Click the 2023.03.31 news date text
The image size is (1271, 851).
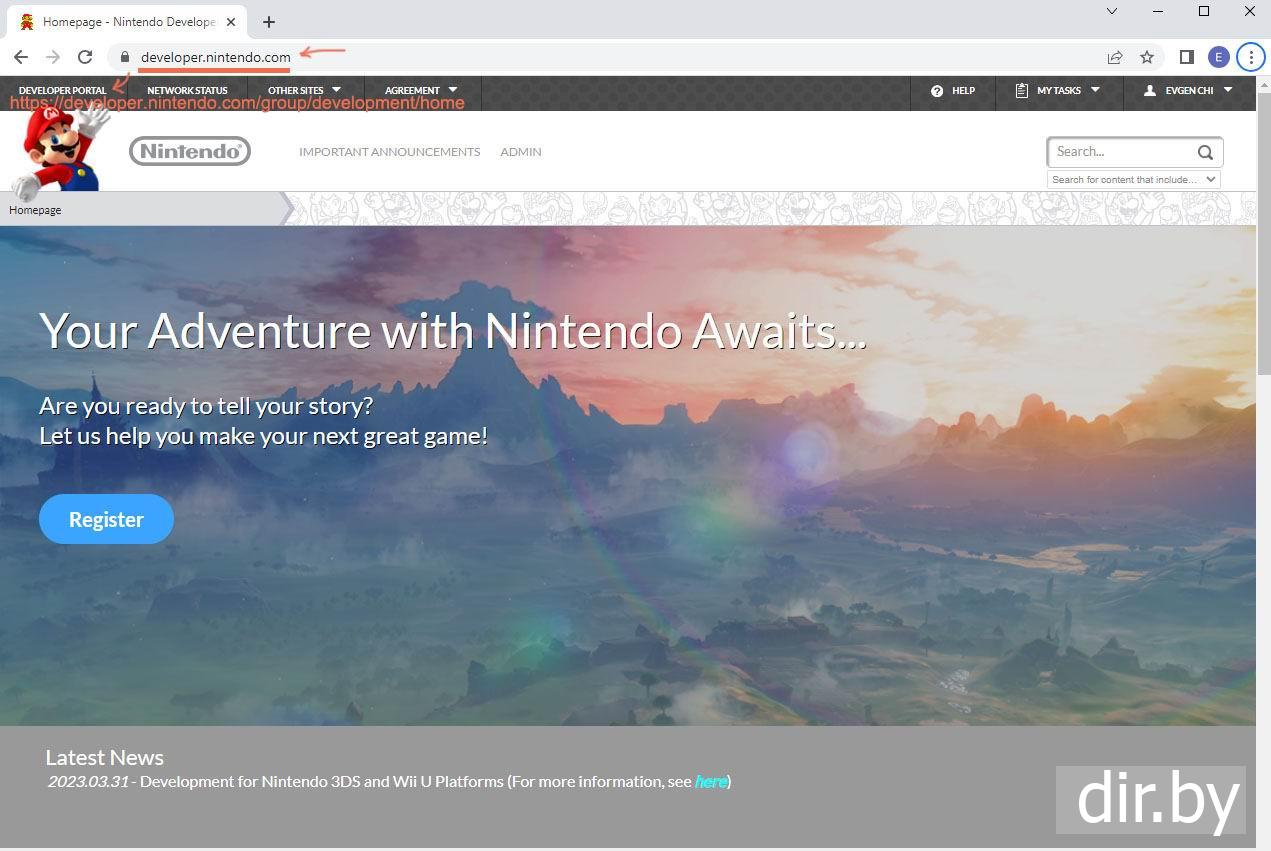click(x=88, y=782)
